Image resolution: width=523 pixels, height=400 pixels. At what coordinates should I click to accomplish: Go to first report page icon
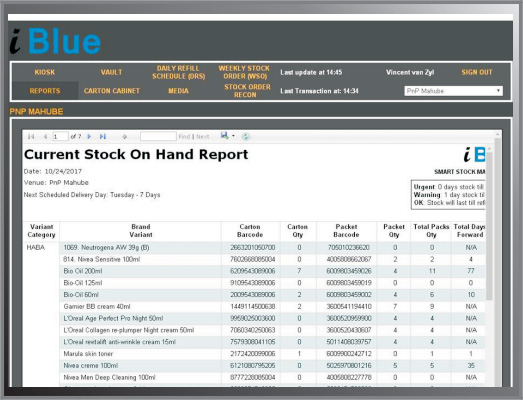[31, 136]
